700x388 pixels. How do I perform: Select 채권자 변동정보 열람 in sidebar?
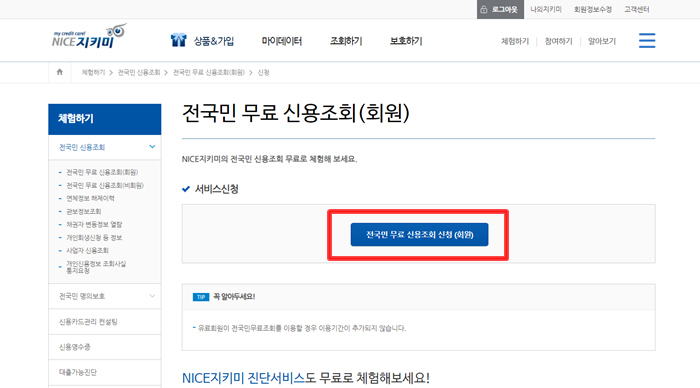pos(94,224)
